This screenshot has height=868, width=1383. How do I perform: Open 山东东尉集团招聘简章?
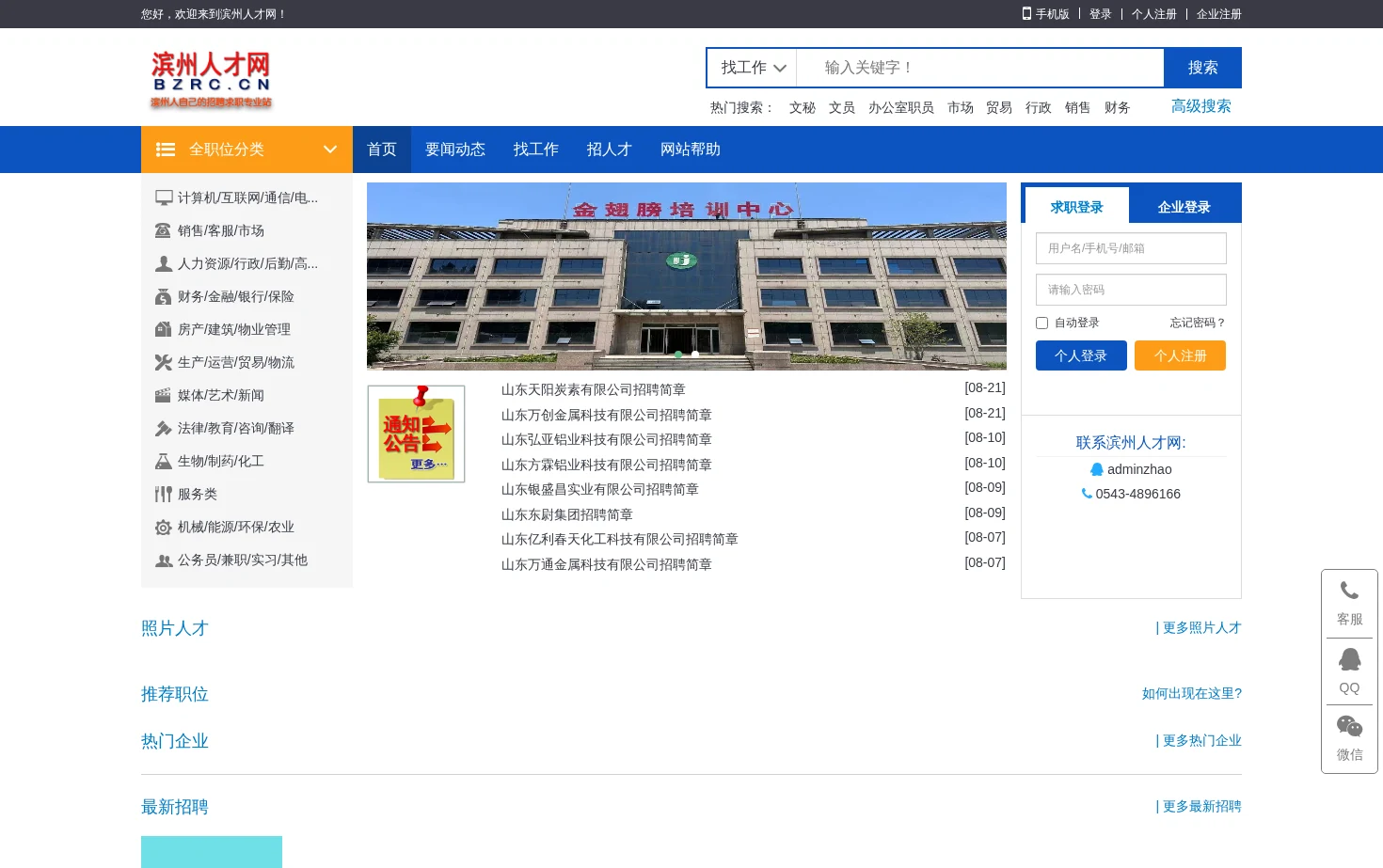567,514
